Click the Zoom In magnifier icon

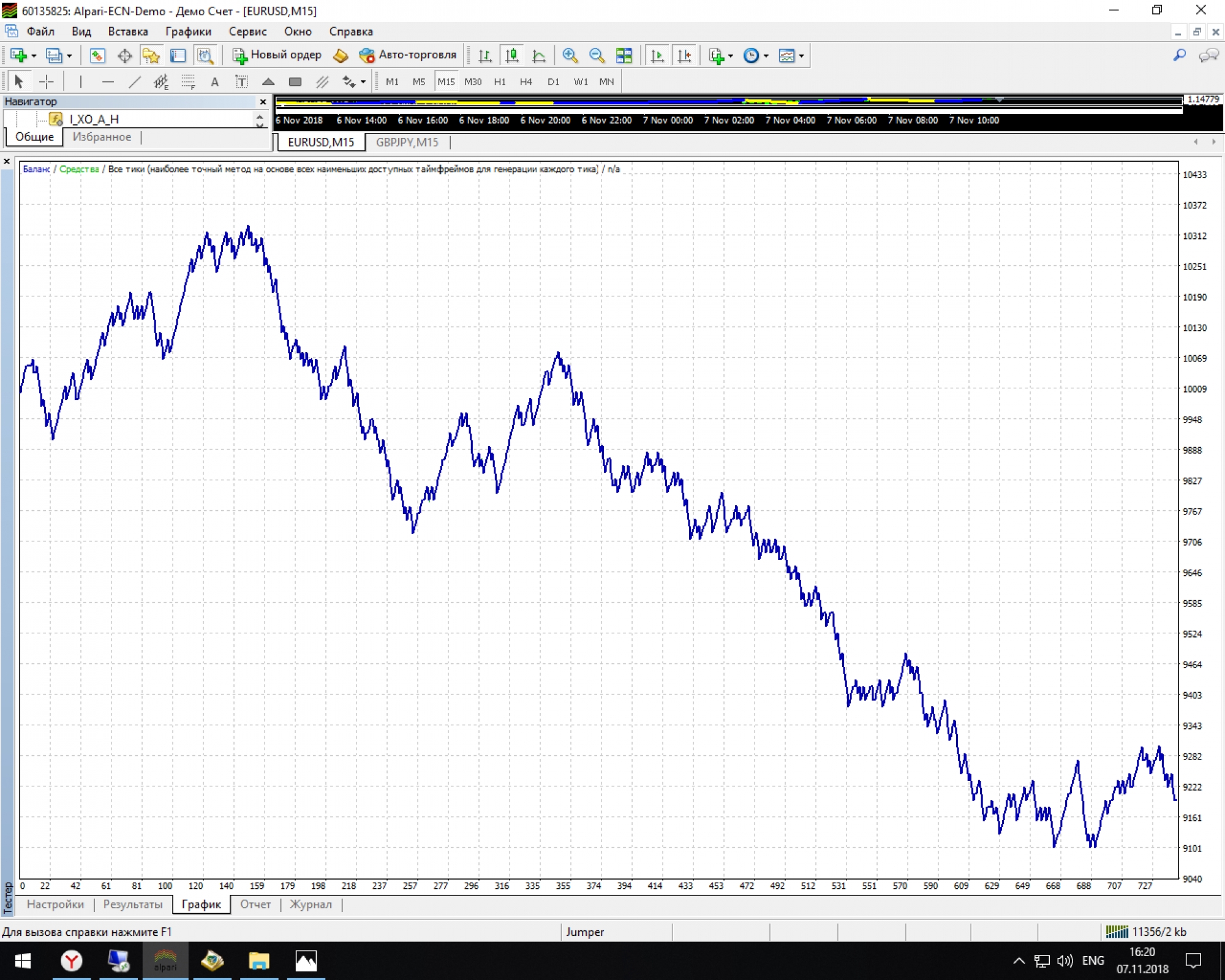570,56
